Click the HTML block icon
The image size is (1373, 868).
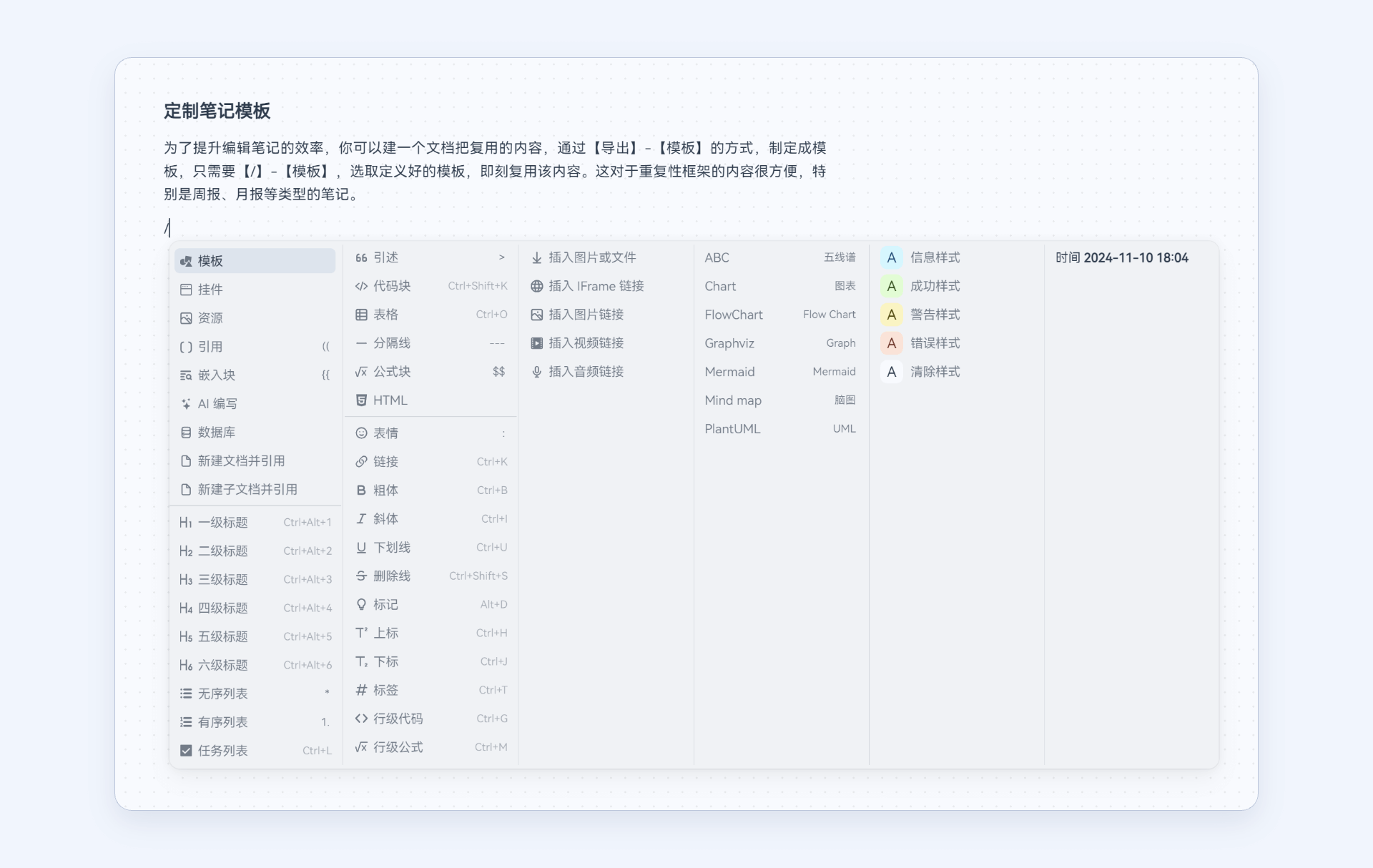coord(361,400)
